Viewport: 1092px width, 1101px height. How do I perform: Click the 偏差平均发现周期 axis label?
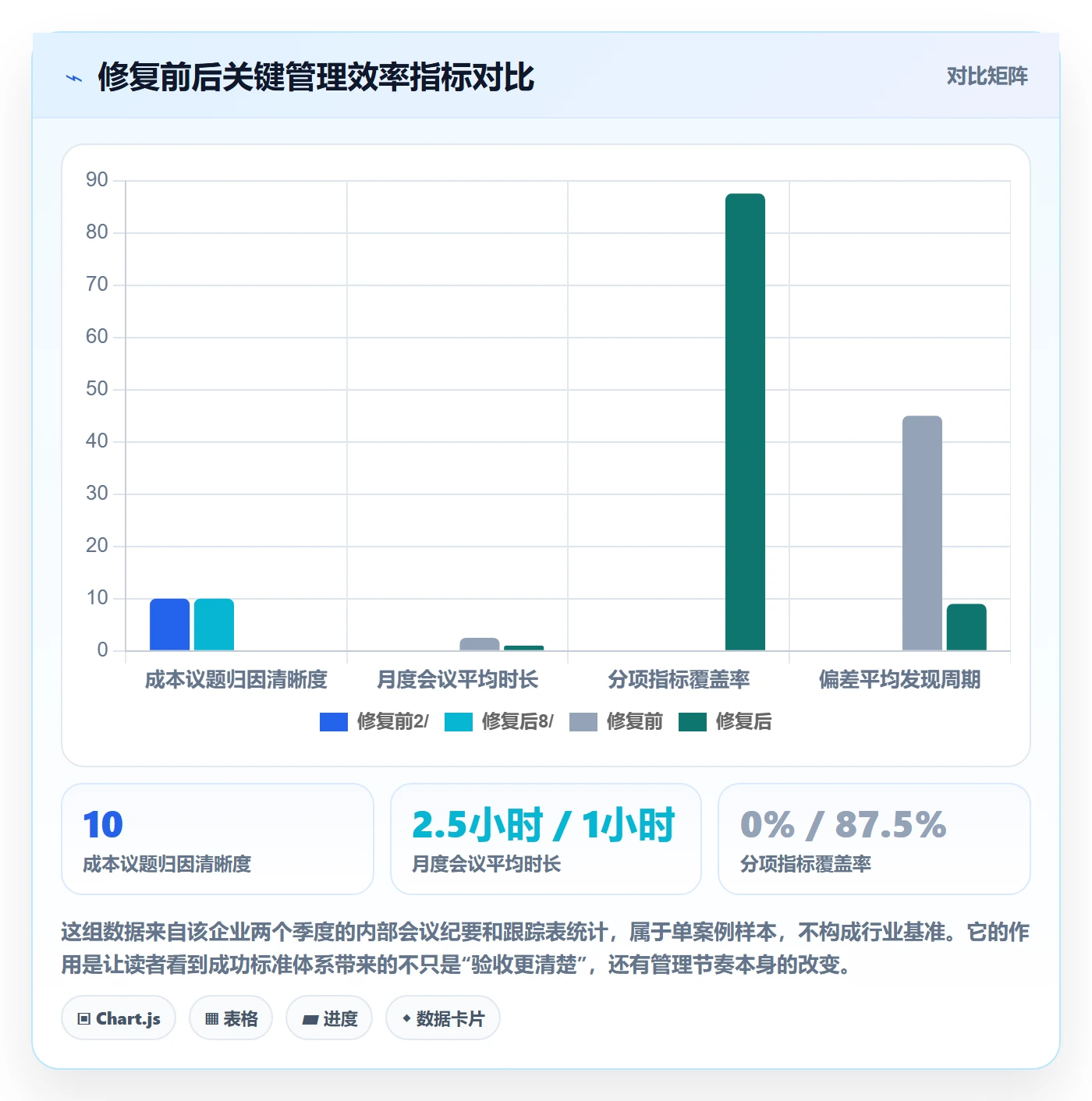click(899, 679)
